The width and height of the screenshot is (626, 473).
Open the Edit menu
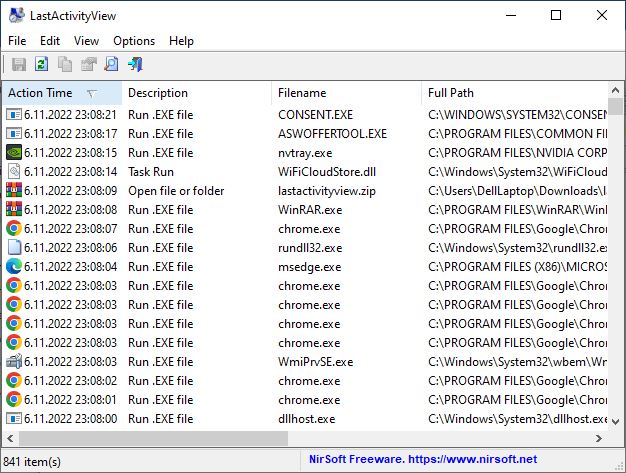pyautogui.click(x=50, y=41)
